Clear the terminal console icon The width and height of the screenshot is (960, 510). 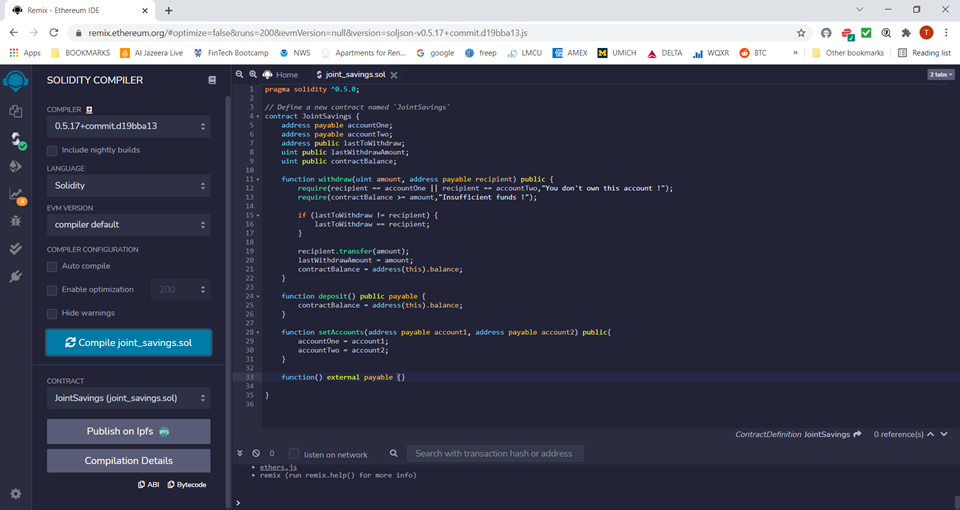(x=256, y=453)
